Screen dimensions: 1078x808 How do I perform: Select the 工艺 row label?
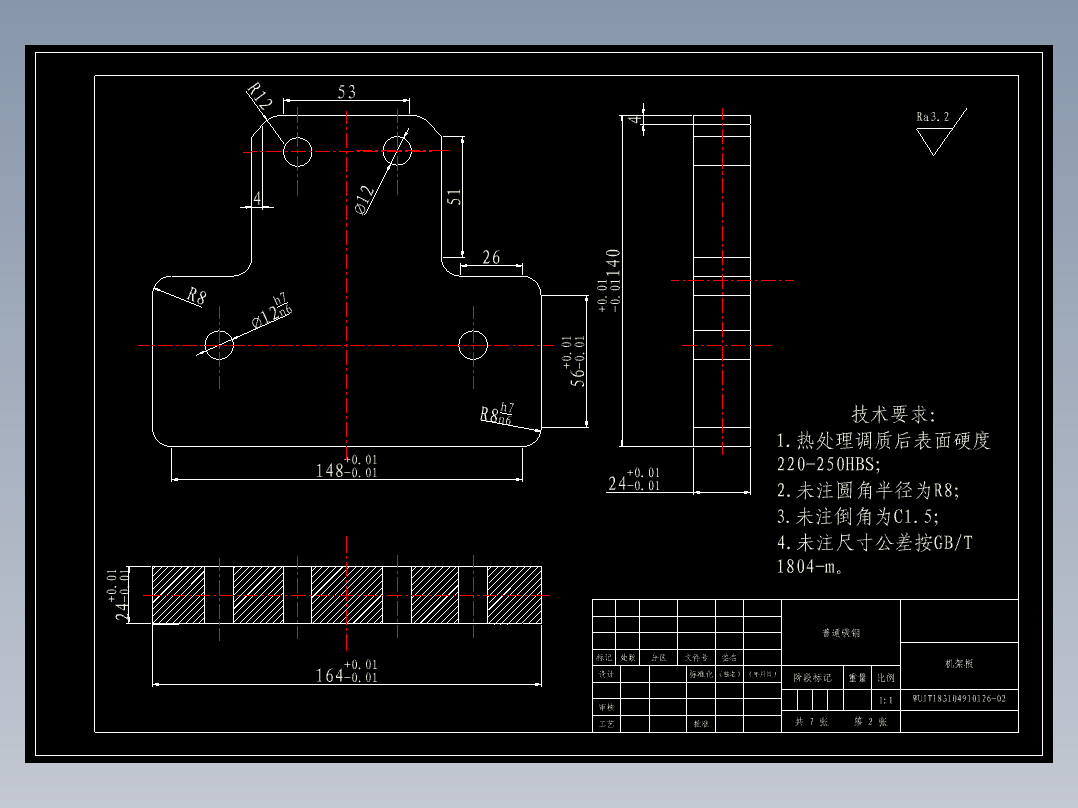[606, 723]
